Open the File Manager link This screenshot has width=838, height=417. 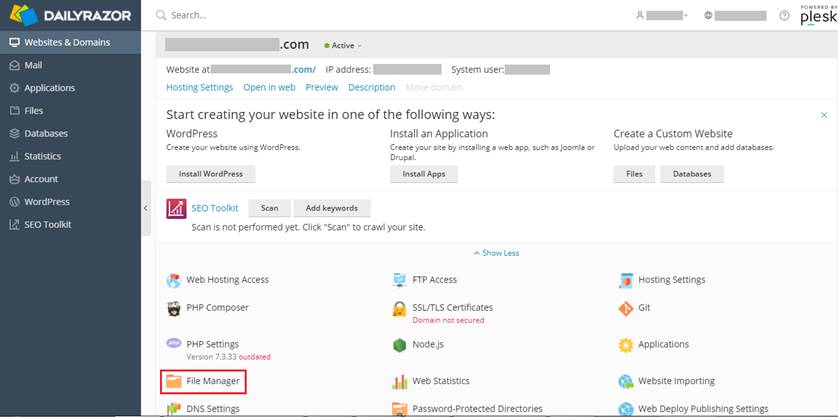tap(213, 381)
